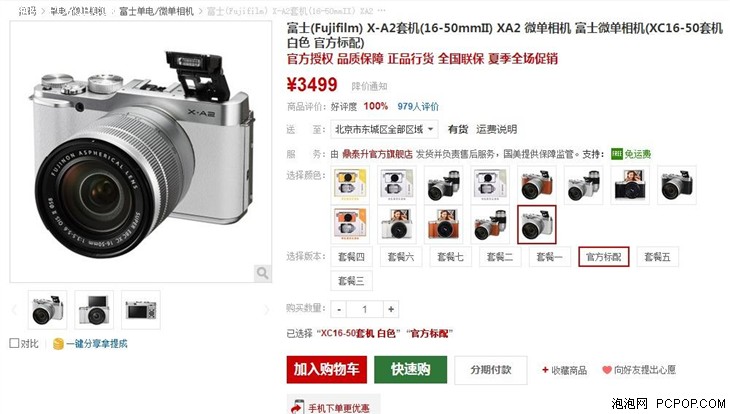Open the 北京市东城区 delivery region dropdown
This screenshot has width=730, height=414.
pyautogui.click(x=384, y=129)
